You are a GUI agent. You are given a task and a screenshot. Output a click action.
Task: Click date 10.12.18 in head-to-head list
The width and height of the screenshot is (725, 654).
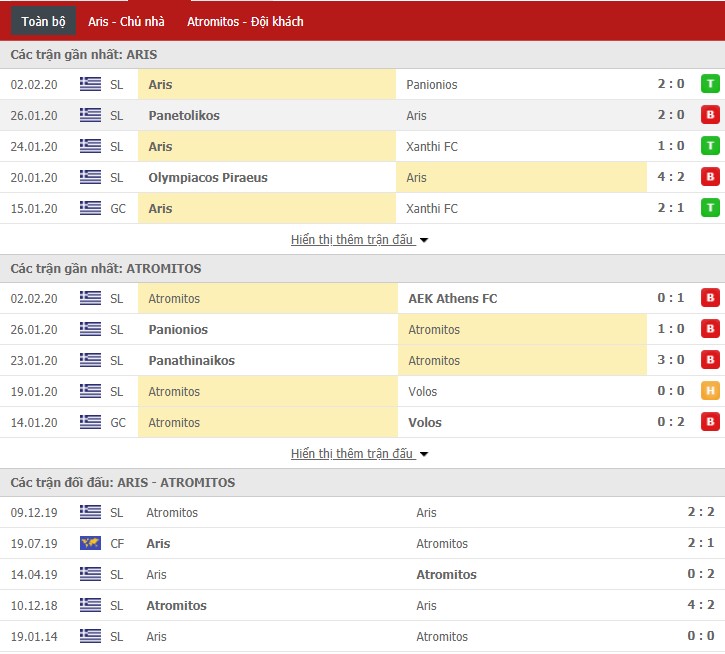point(34,605)
